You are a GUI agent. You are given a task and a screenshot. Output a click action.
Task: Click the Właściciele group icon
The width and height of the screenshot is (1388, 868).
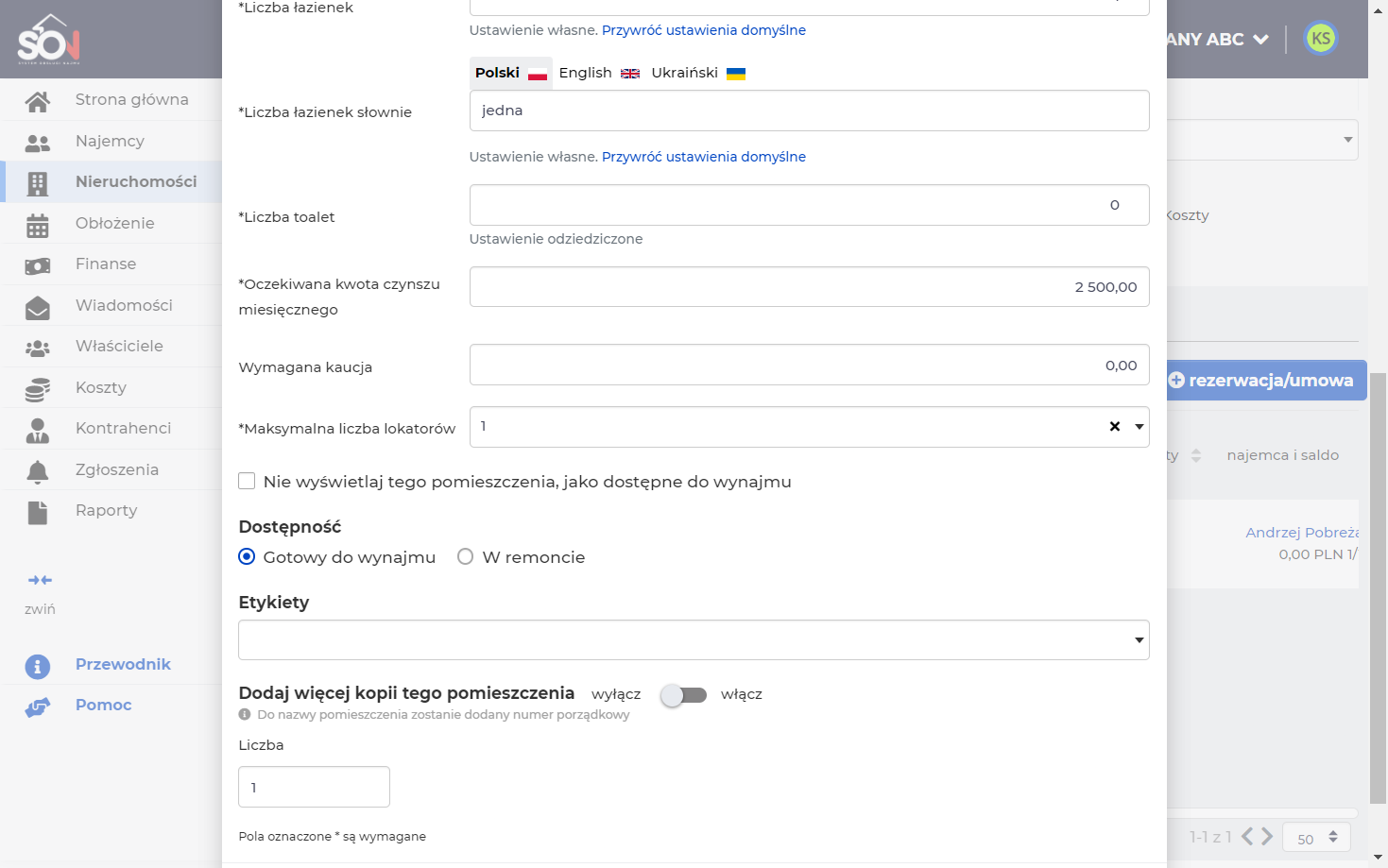(x=38, y=348)
